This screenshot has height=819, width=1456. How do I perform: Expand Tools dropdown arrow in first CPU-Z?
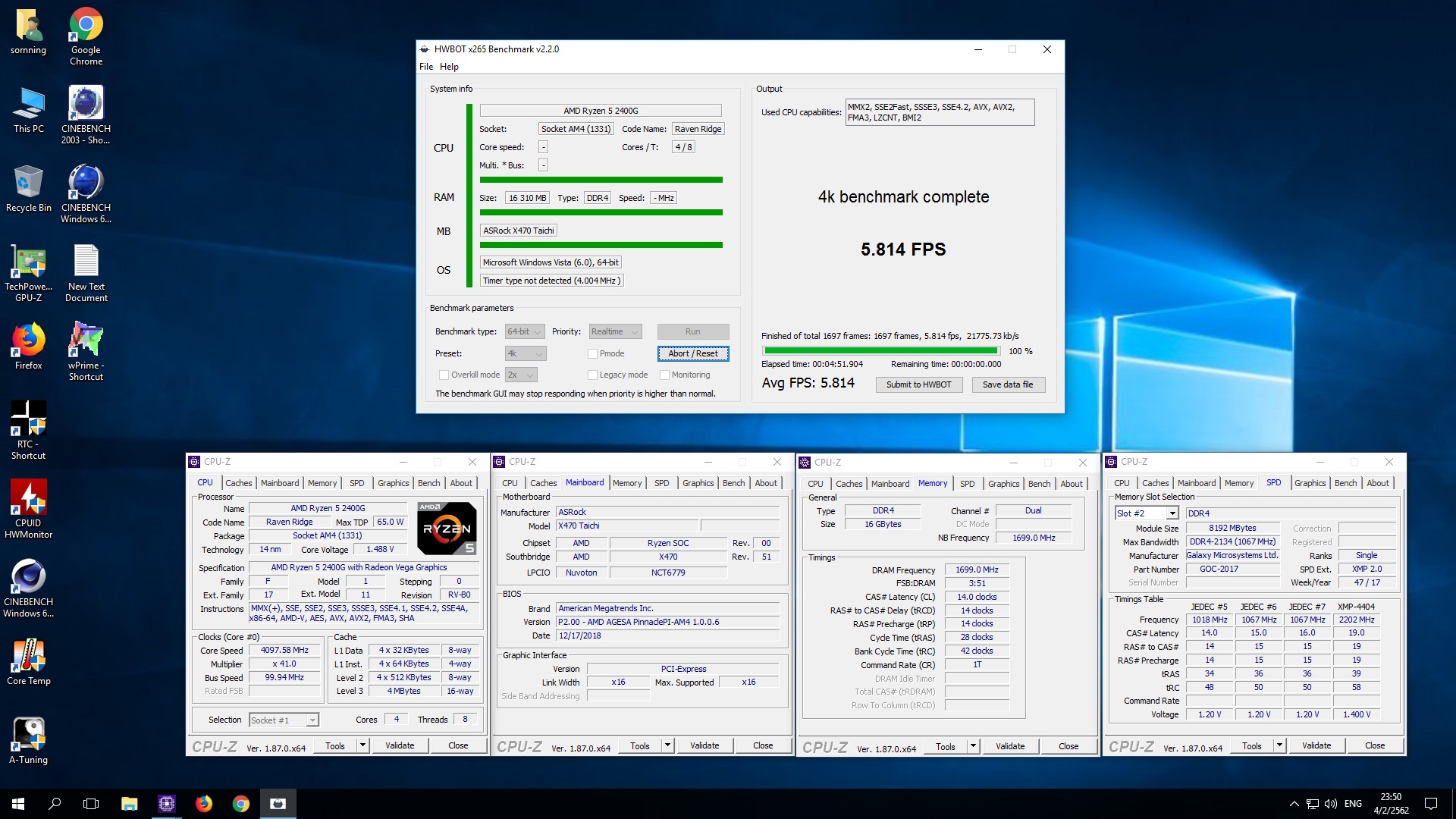point(362,746)
